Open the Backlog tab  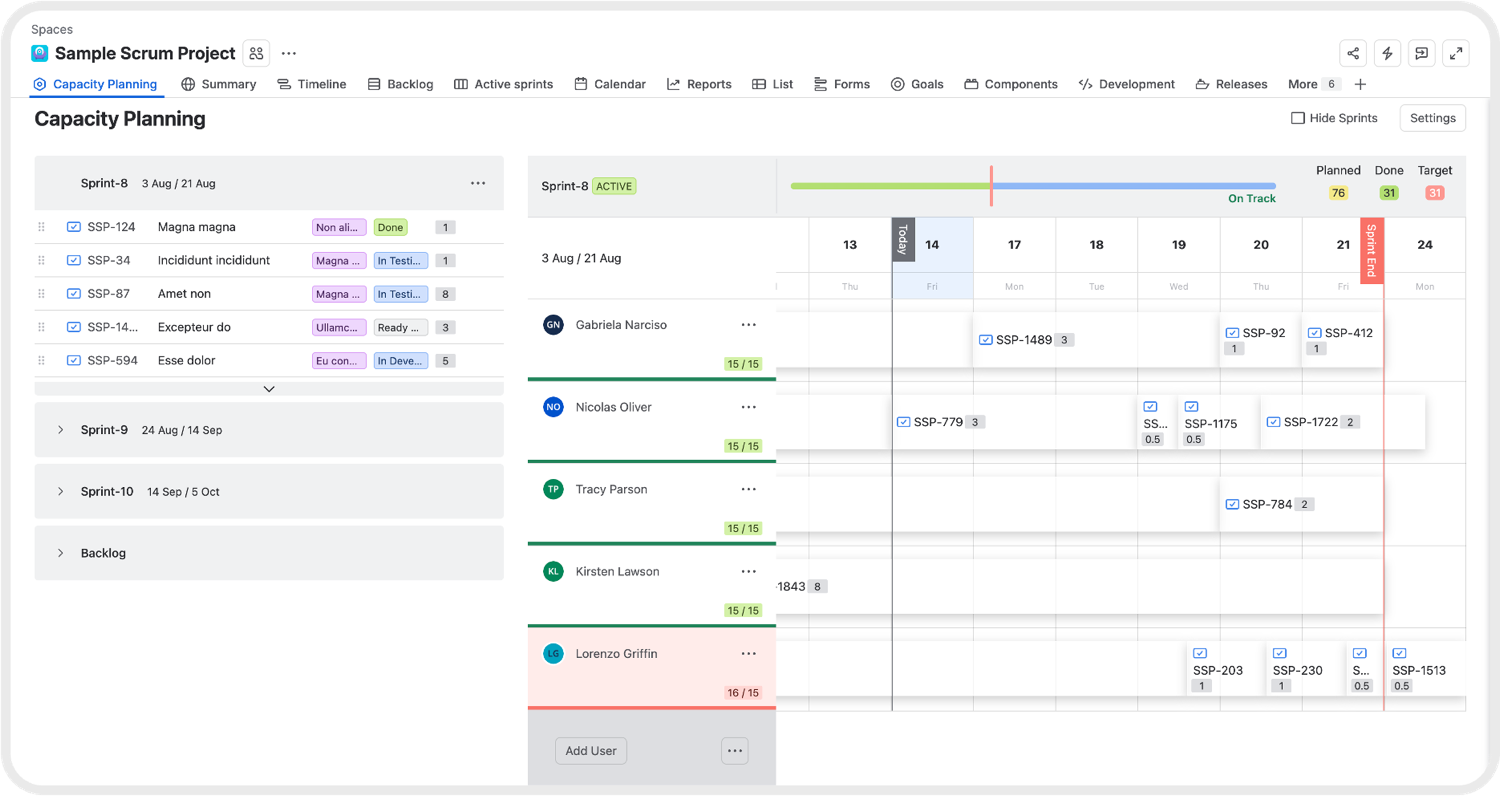[x=400, y=84]
